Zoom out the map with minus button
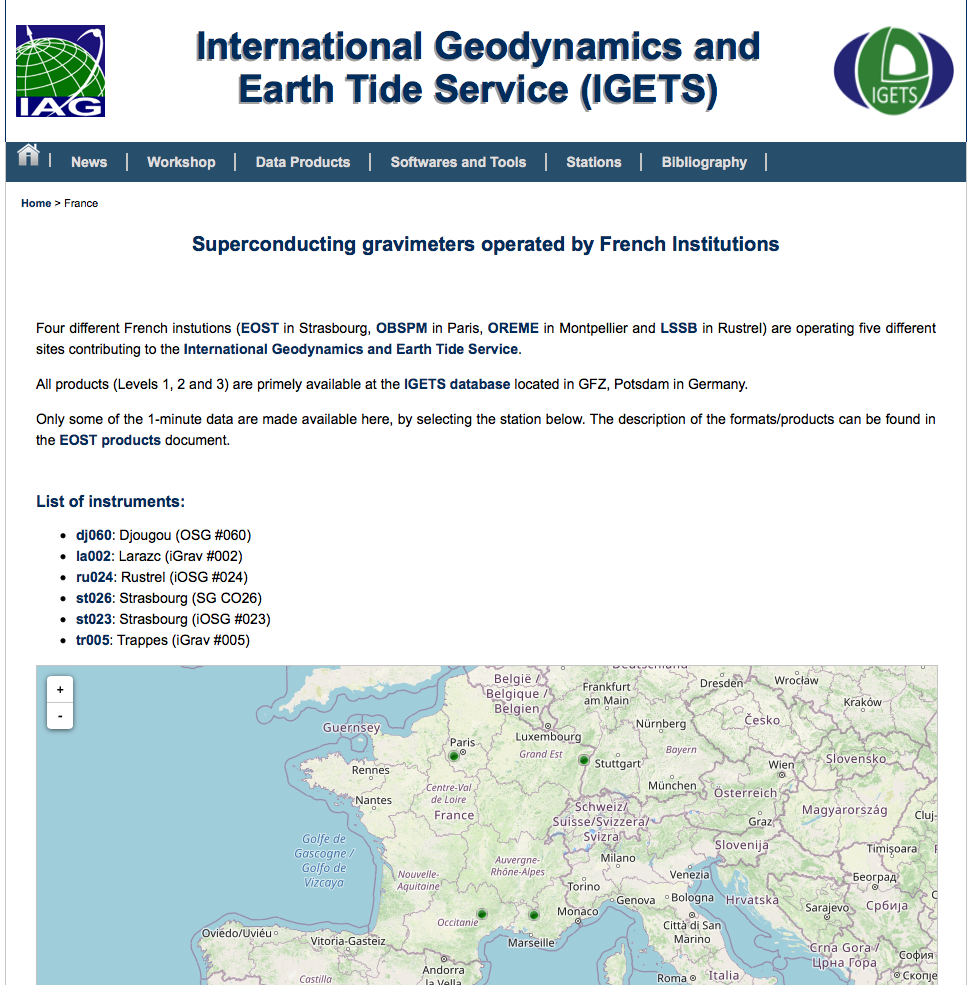 coord(61,716)
